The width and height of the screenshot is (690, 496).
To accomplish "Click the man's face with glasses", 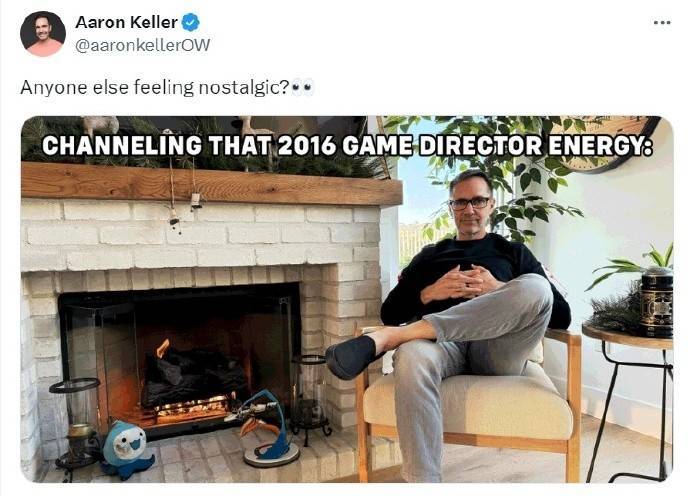I will [x=469, y=201].
